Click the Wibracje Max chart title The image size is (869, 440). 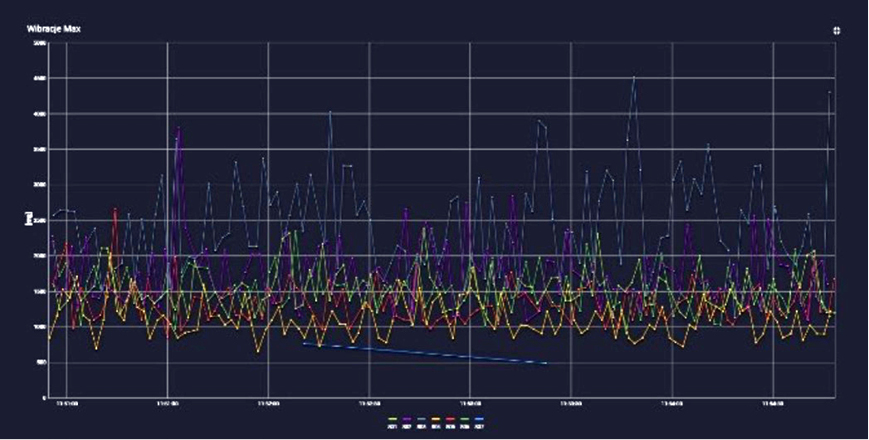click(54, 29)
